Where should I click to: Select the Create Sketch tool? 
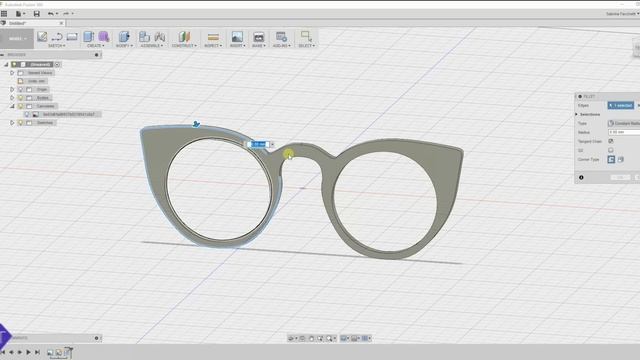click(42, 37)
